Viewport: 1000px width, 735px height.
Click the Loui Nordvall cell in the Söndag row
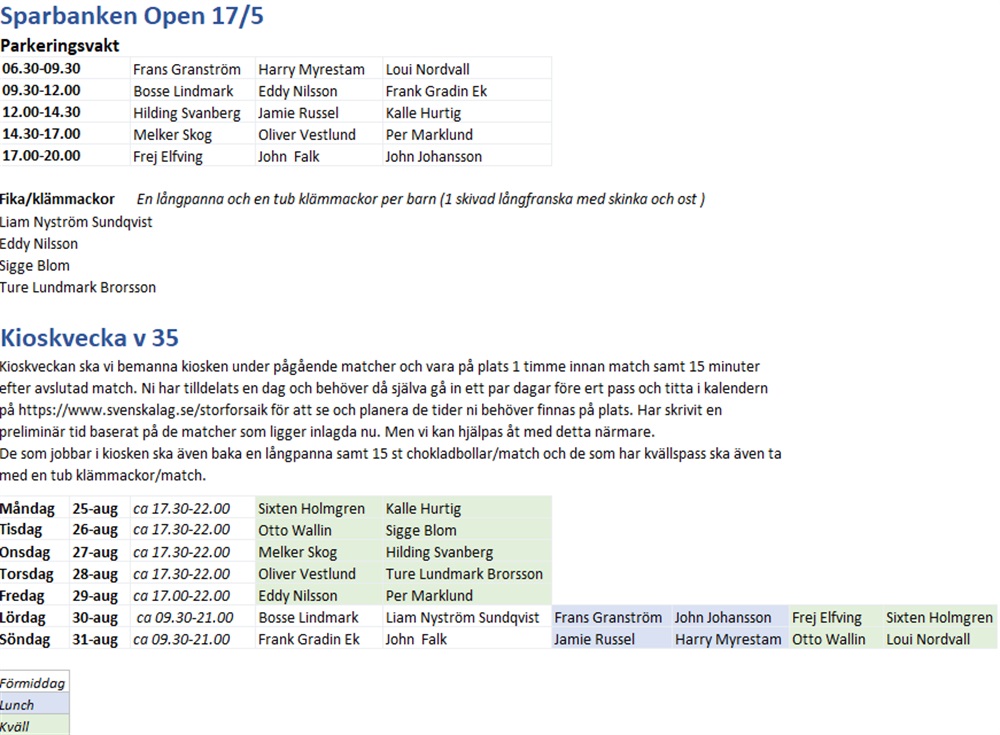[x=928, y=639]
